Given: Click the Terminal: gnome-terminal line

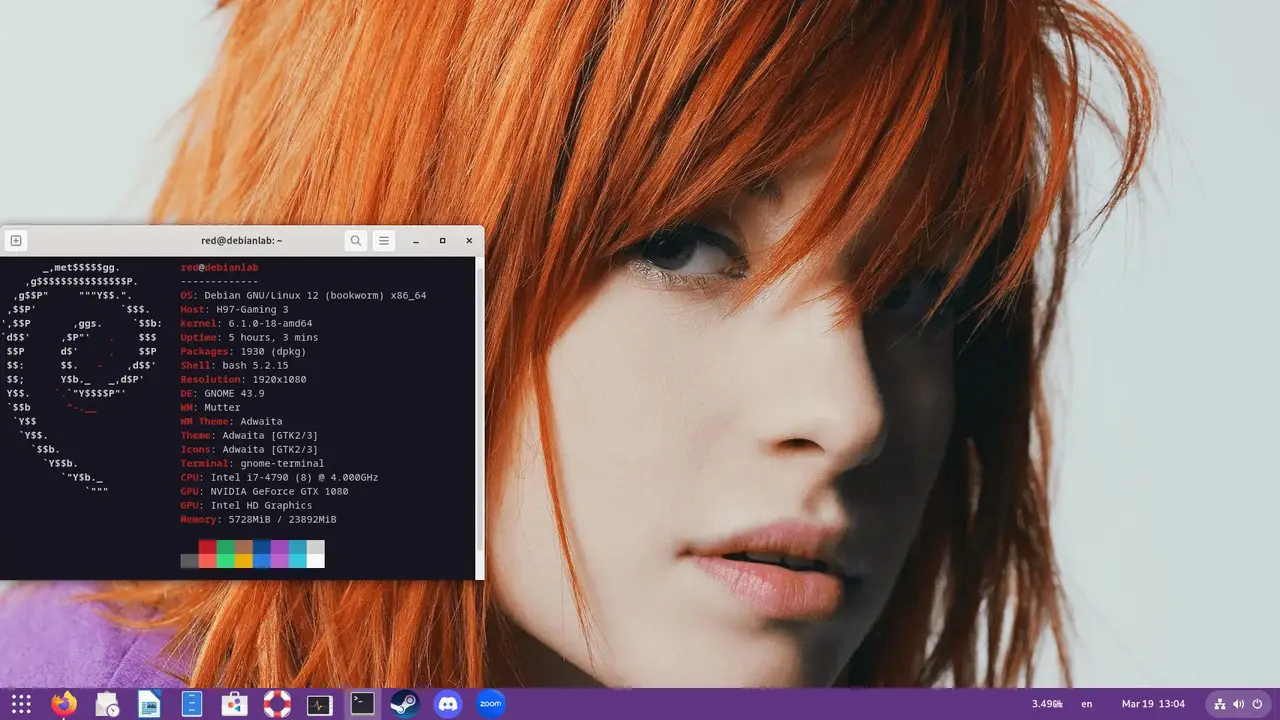Looking at the screenshot, I should pyautogui.click(x=252, y=464).
